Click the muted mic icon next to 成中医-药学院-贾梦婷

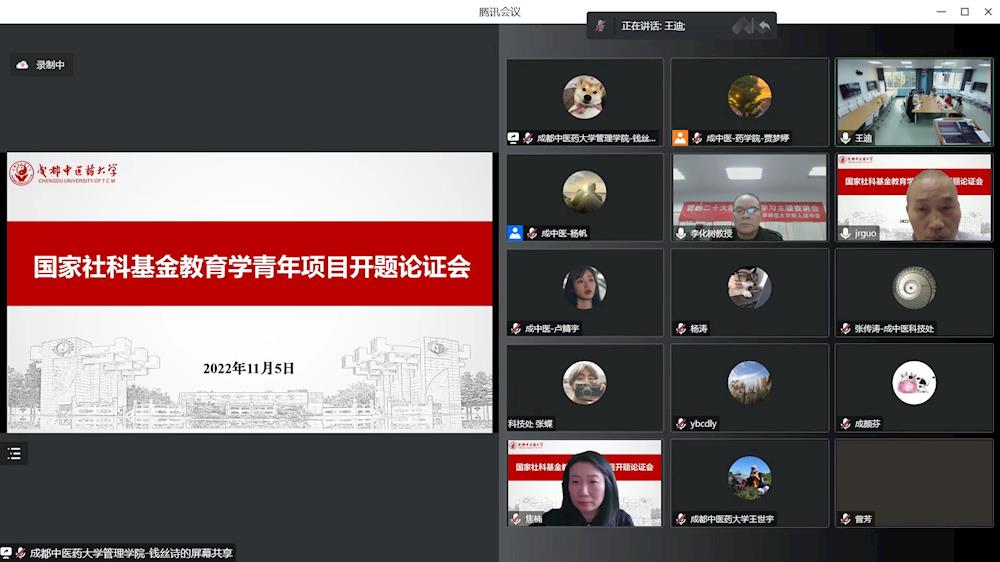[697, 138]
